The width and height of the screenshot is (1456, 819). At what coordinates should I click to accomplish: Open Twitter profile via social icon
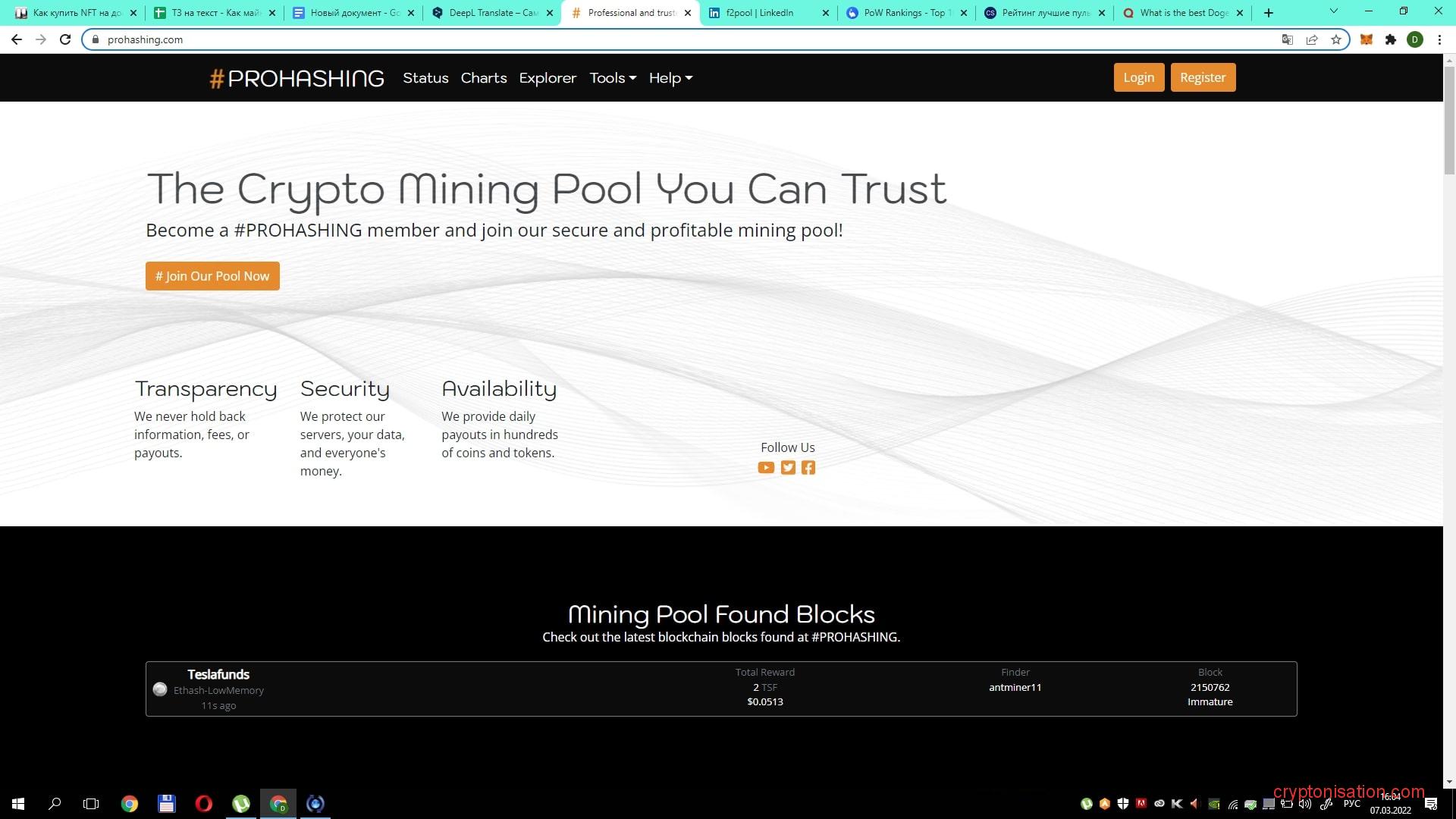click(x=787, y=467)
